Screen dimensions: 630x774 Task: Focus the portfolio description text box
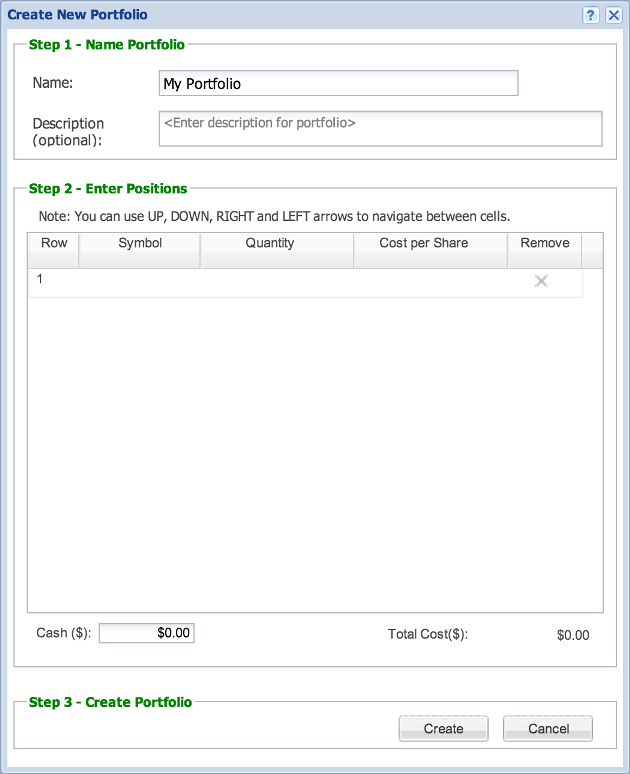(380, 128)
